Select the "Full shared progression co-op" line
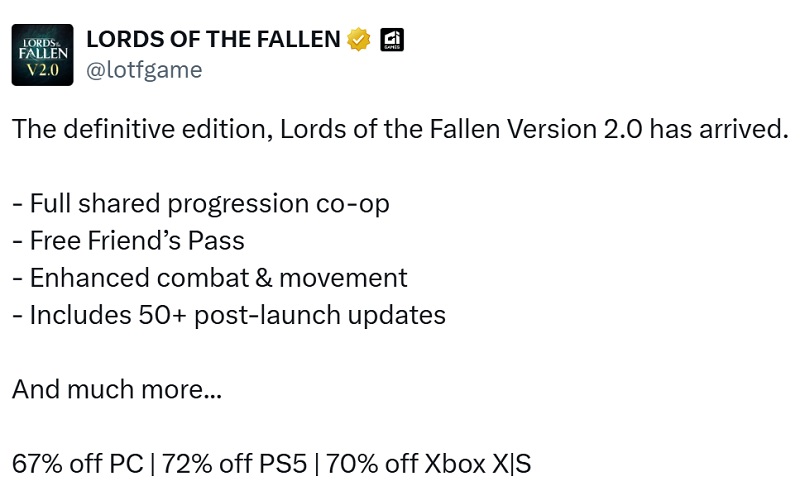Screen dimensions: 800x486 (201, 204)
